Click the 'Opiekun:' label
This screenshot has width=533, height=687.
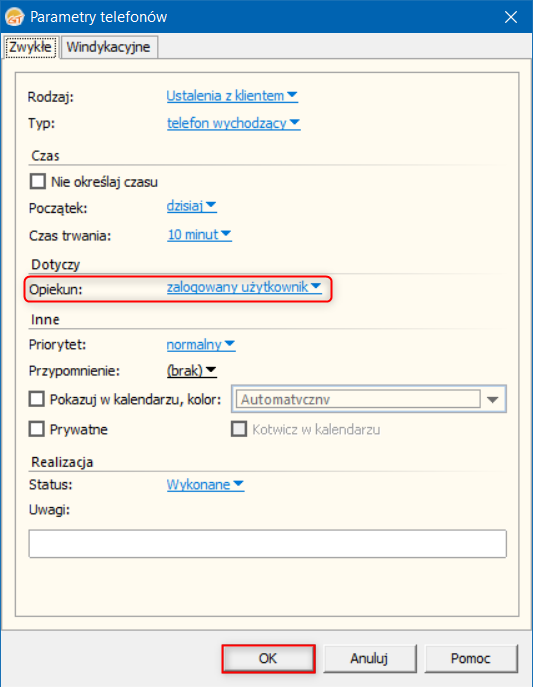click(56, 290)
